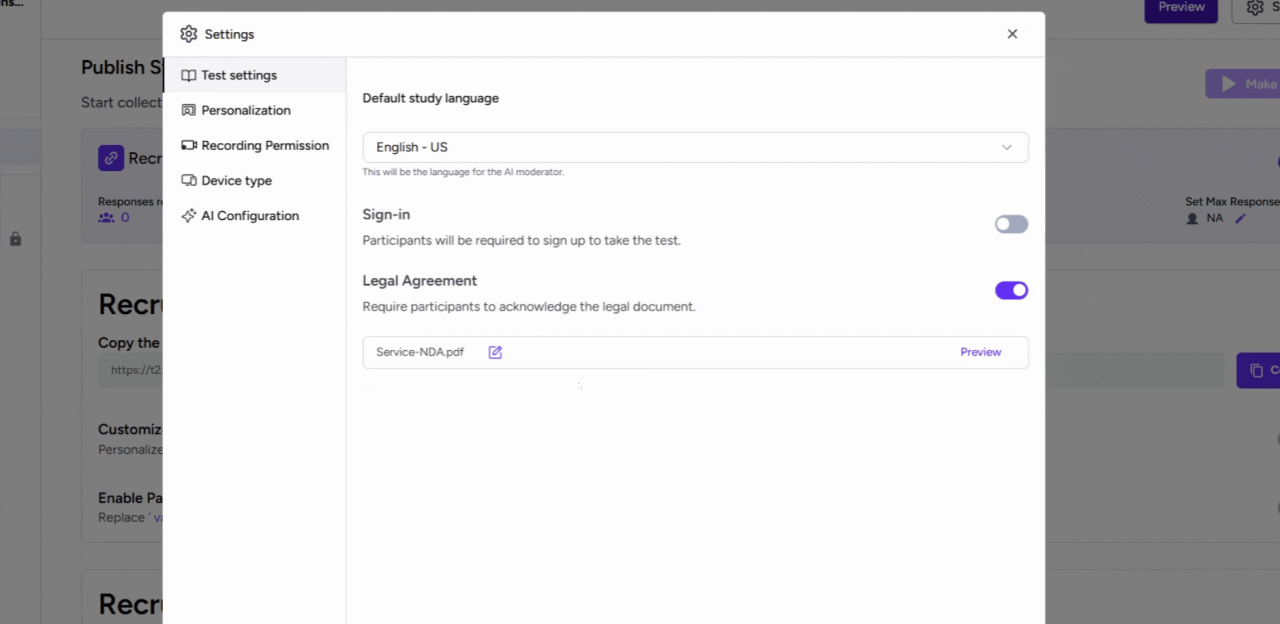This screenshot has width=1280, height=624.
Task: Click the Recording Permission camera icon
Action: (x=189, y=145)
